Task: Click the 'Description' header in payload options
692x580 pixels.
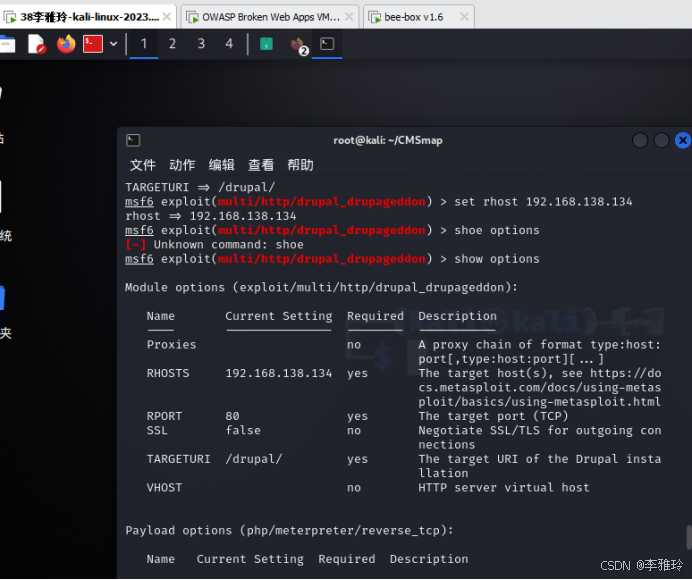Action: pos(429,559)
